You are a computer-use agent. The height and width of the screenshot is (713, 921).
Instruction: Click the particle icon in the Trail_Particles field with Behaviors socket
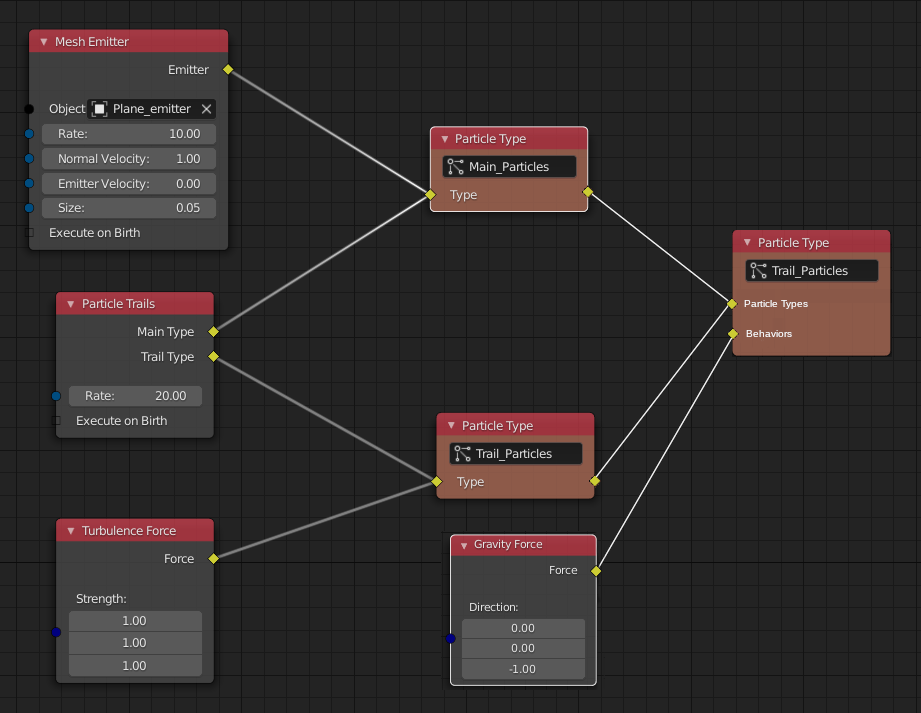tap(759, 271)
